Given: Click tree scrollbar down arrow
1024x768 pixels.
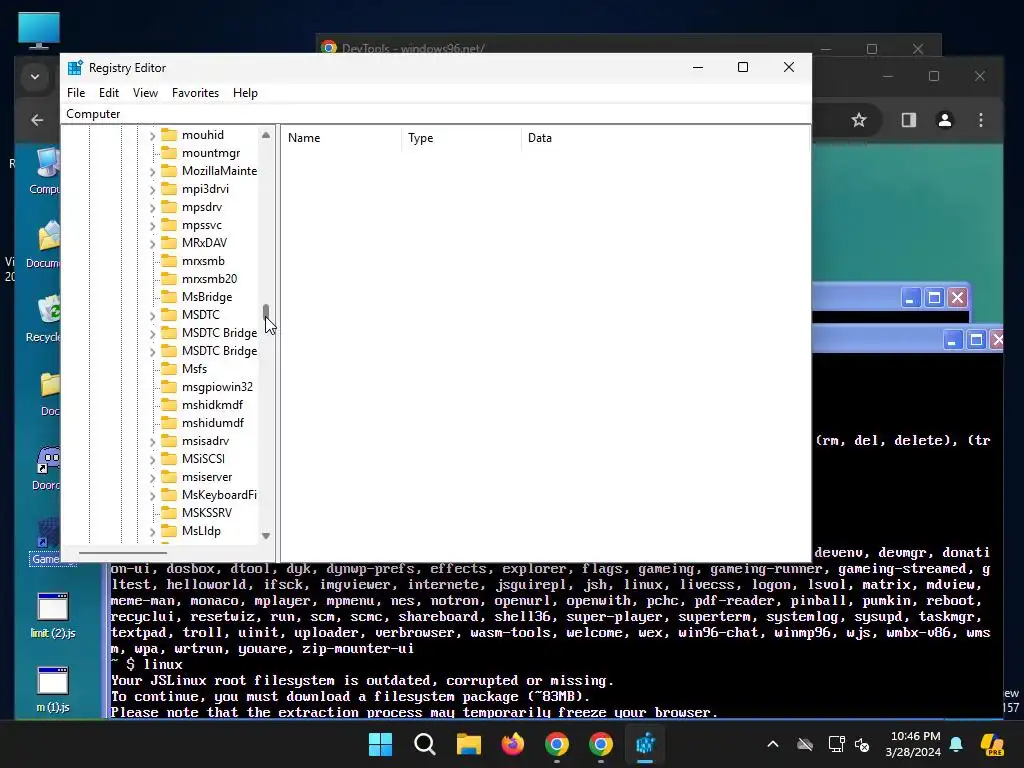Looking at the screenshot, I should [266, 536].
